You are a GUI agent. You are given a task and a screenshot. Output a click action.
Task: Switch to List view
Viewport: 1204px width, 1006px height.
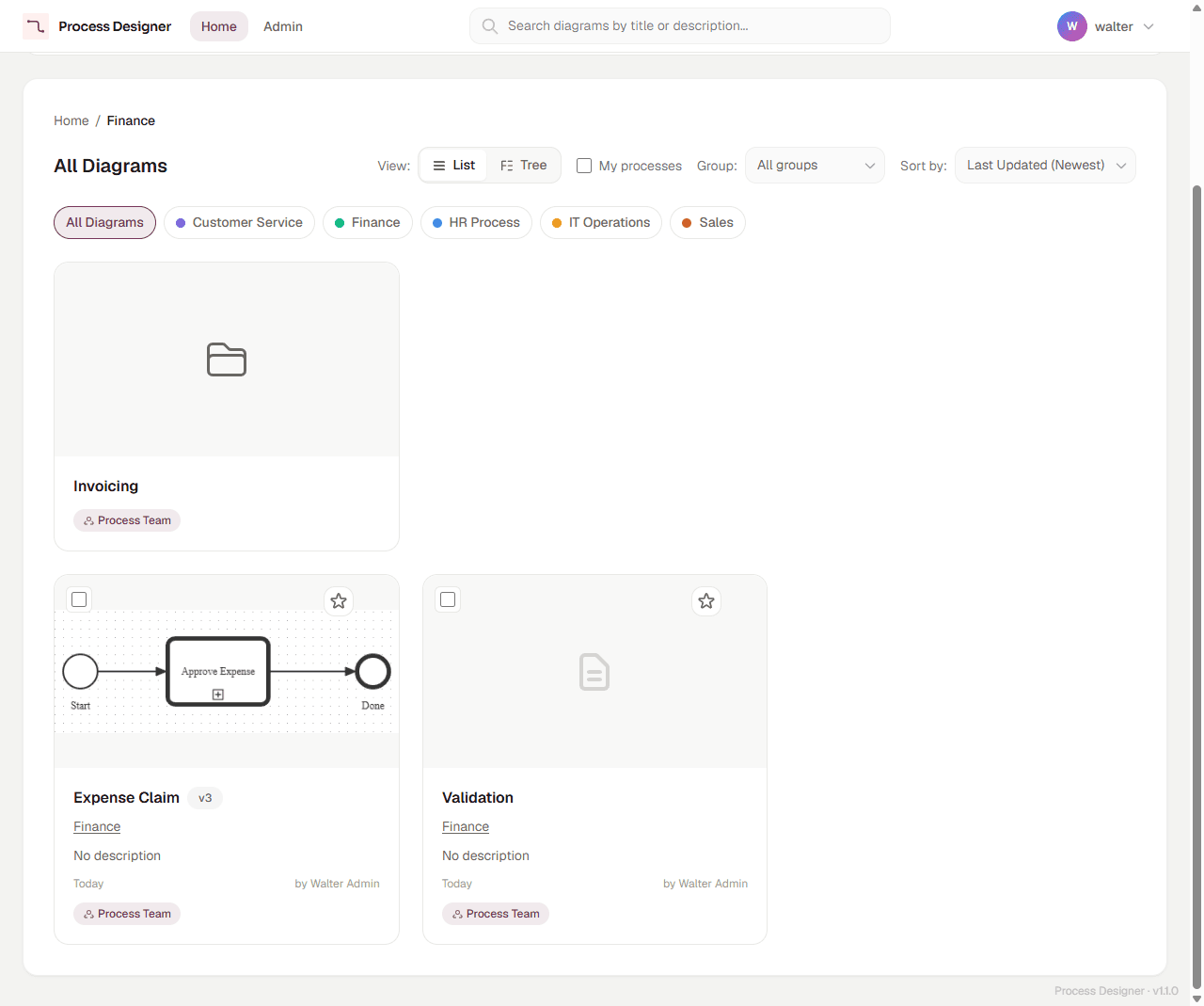(x=453, y=166)
